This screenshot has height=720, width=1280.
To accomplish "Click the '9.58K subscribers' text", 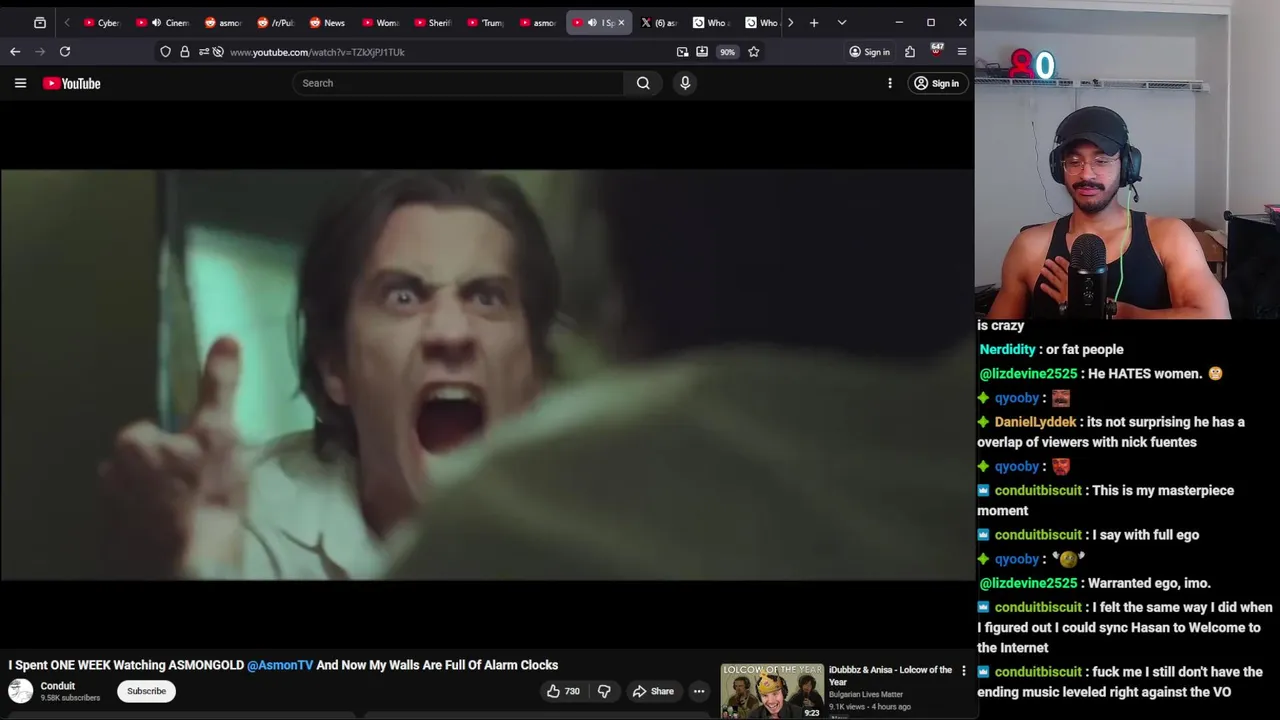I will 70,698.
